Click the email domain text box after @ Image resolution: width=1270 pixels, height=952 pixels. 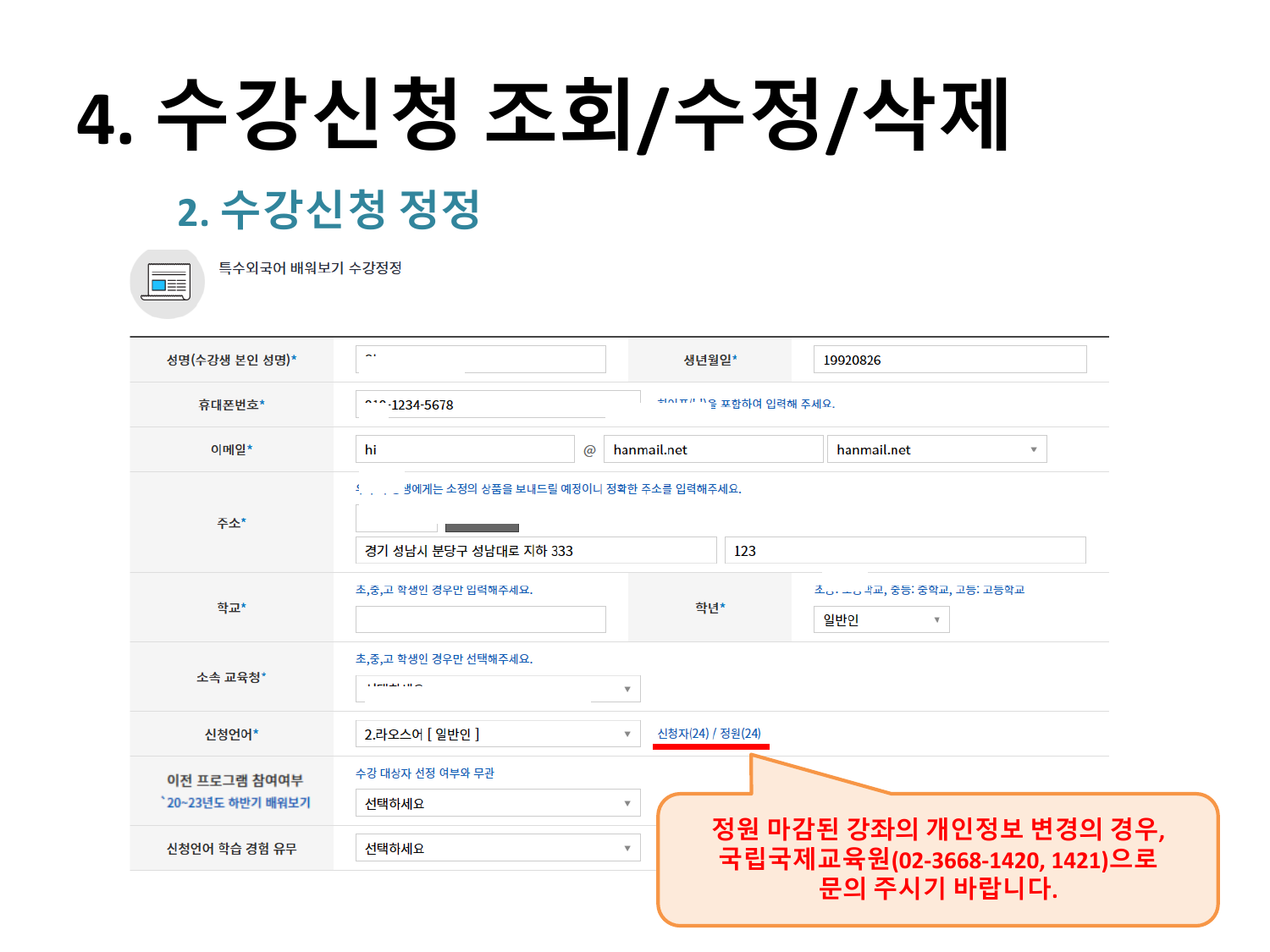[712, 449]
